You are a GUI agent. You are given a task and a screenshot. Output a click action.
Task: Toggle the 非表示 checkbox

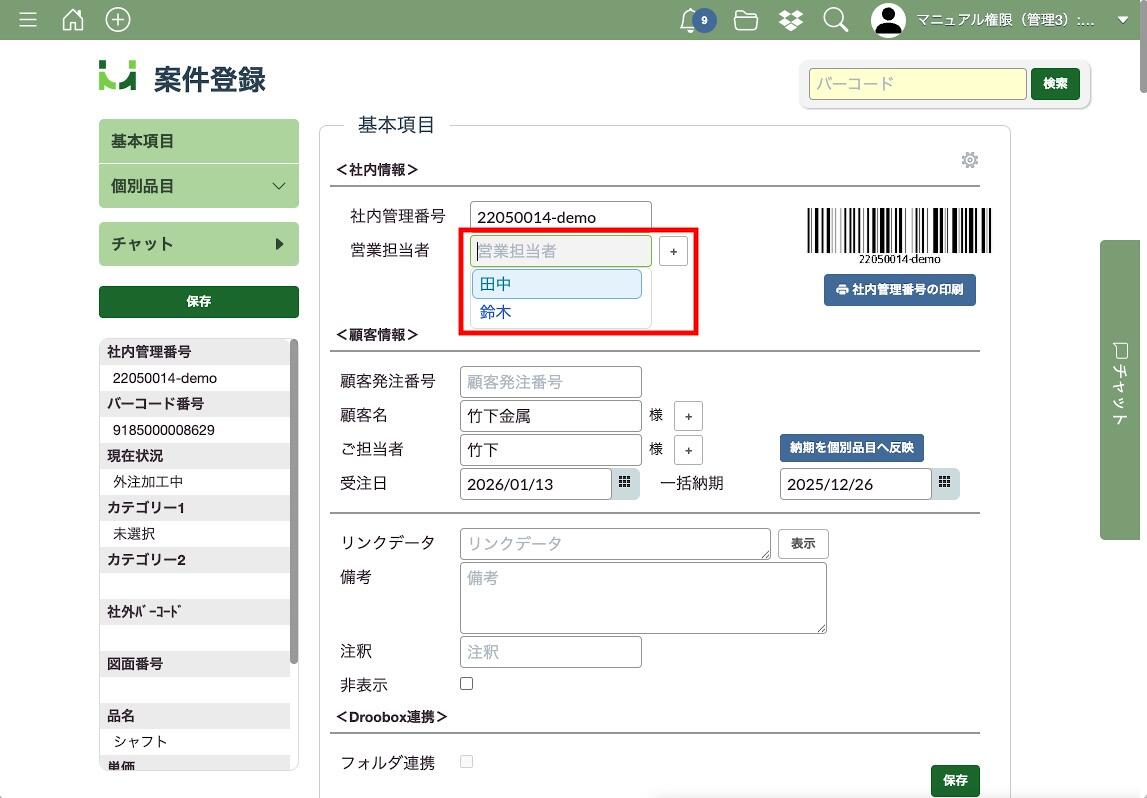coord(466,684)
